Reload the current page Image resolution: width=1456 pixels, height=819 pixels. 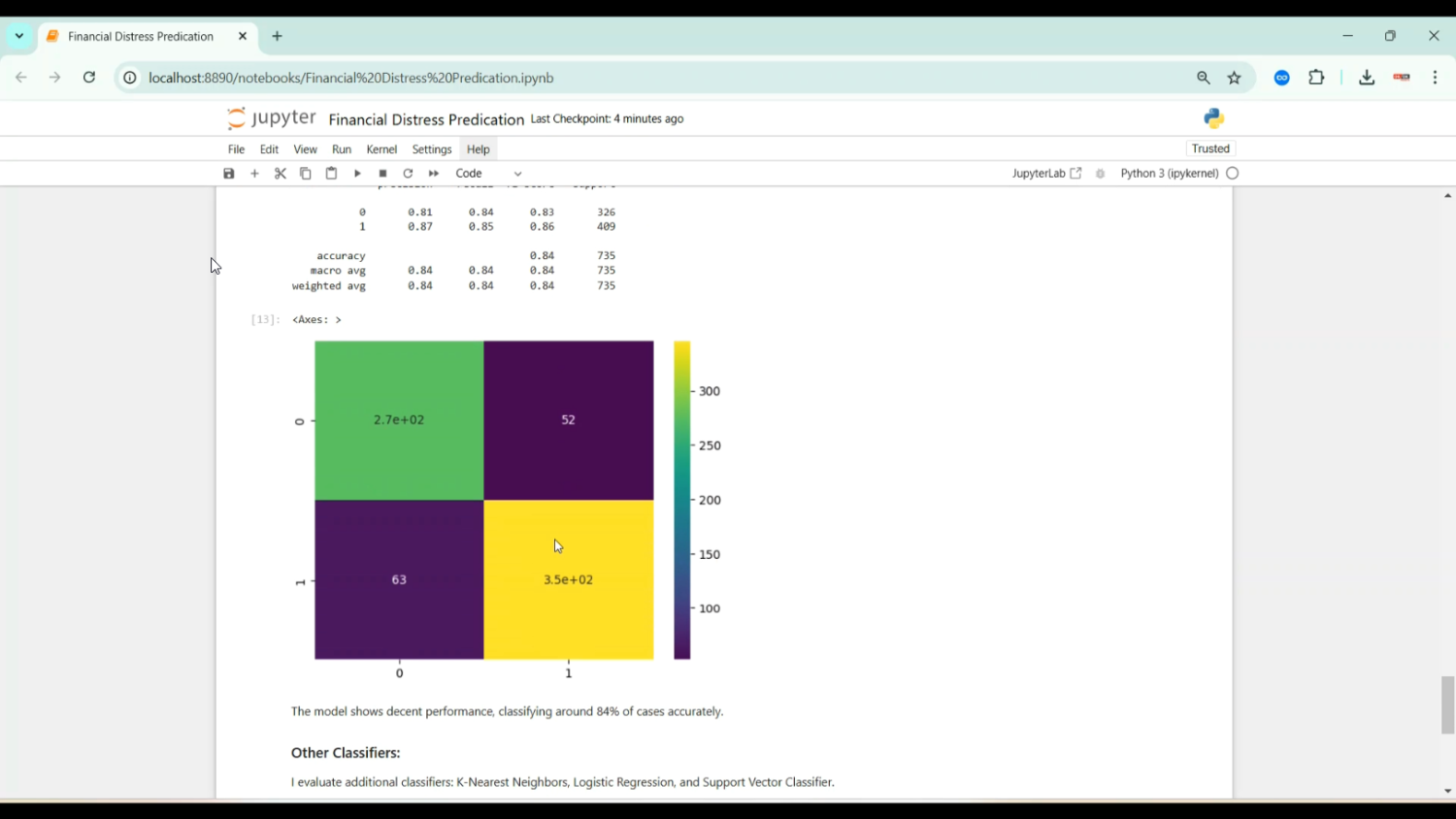tap(89, 78)
